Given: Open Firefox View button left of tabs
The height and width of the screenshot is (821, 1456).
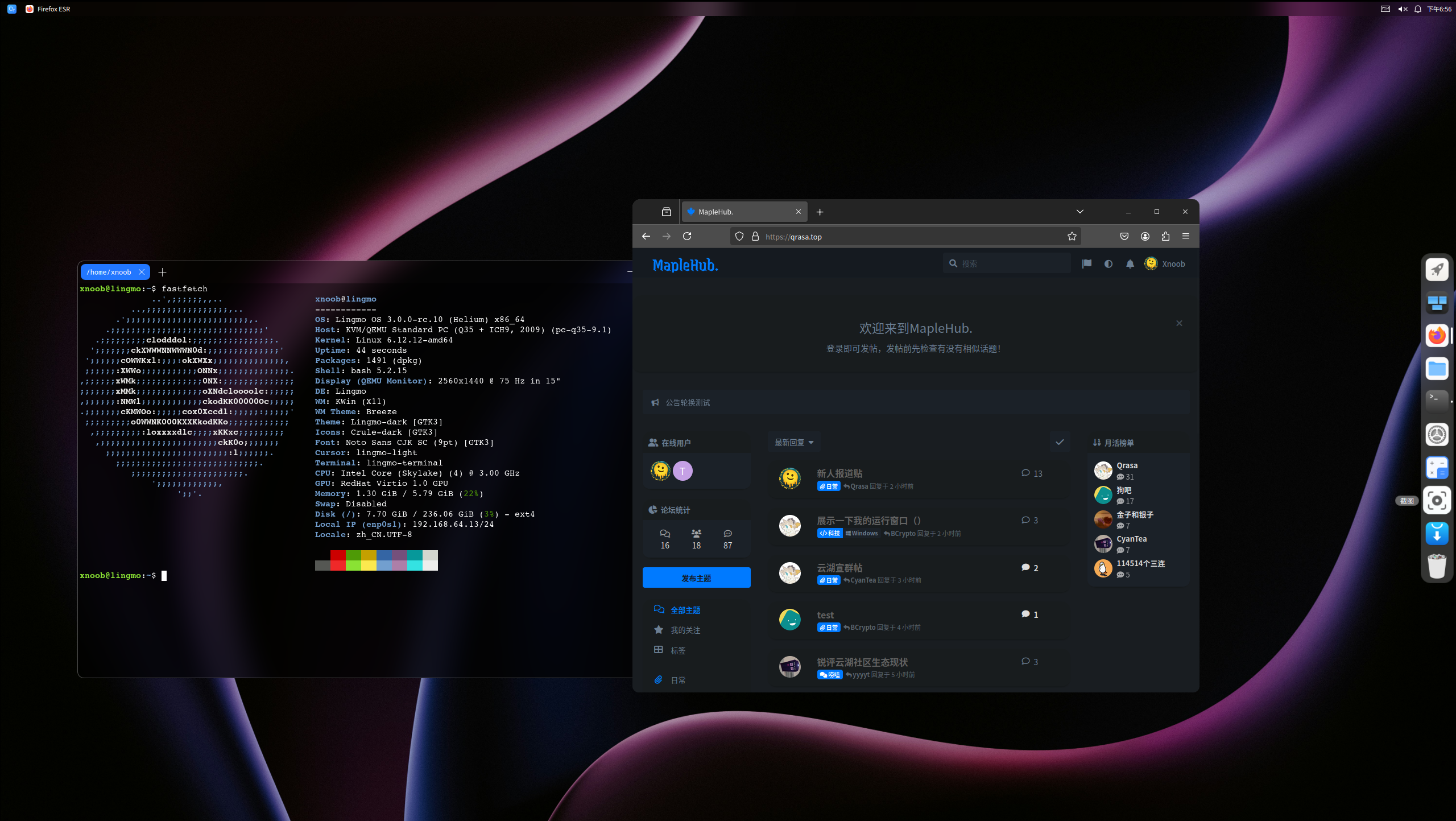Looking at the screenshot, I should pyautogui.click(x=667, y=212).
